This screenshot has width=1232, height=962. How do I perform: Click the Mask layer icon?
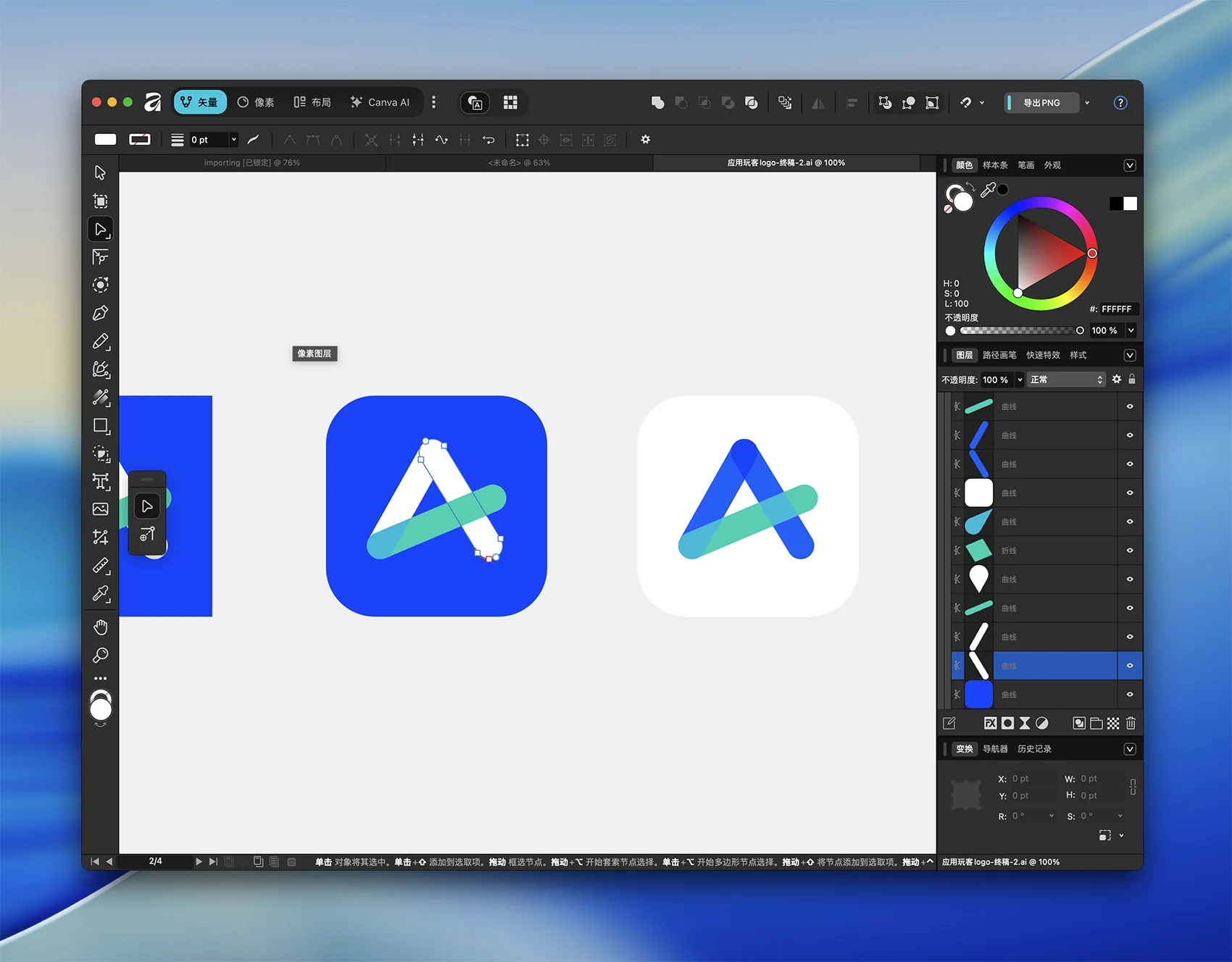[1007, 723]
